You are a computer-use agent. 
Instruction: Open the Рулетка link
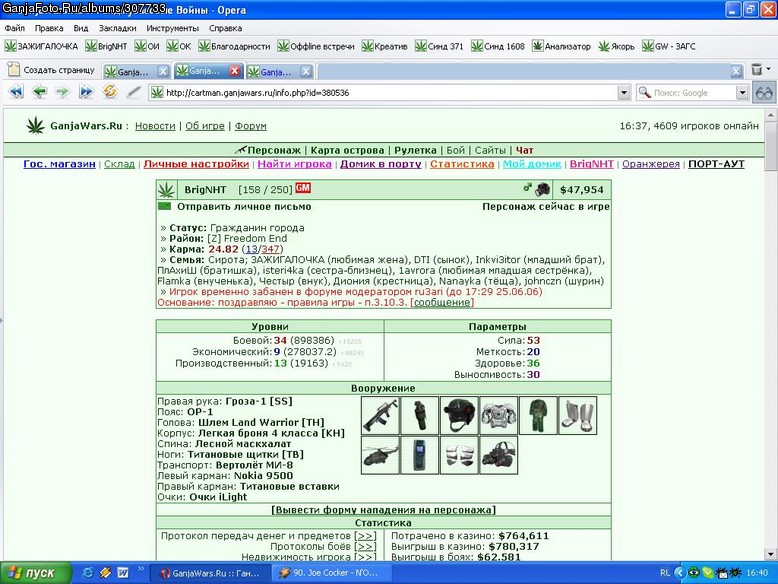point(415,150)
